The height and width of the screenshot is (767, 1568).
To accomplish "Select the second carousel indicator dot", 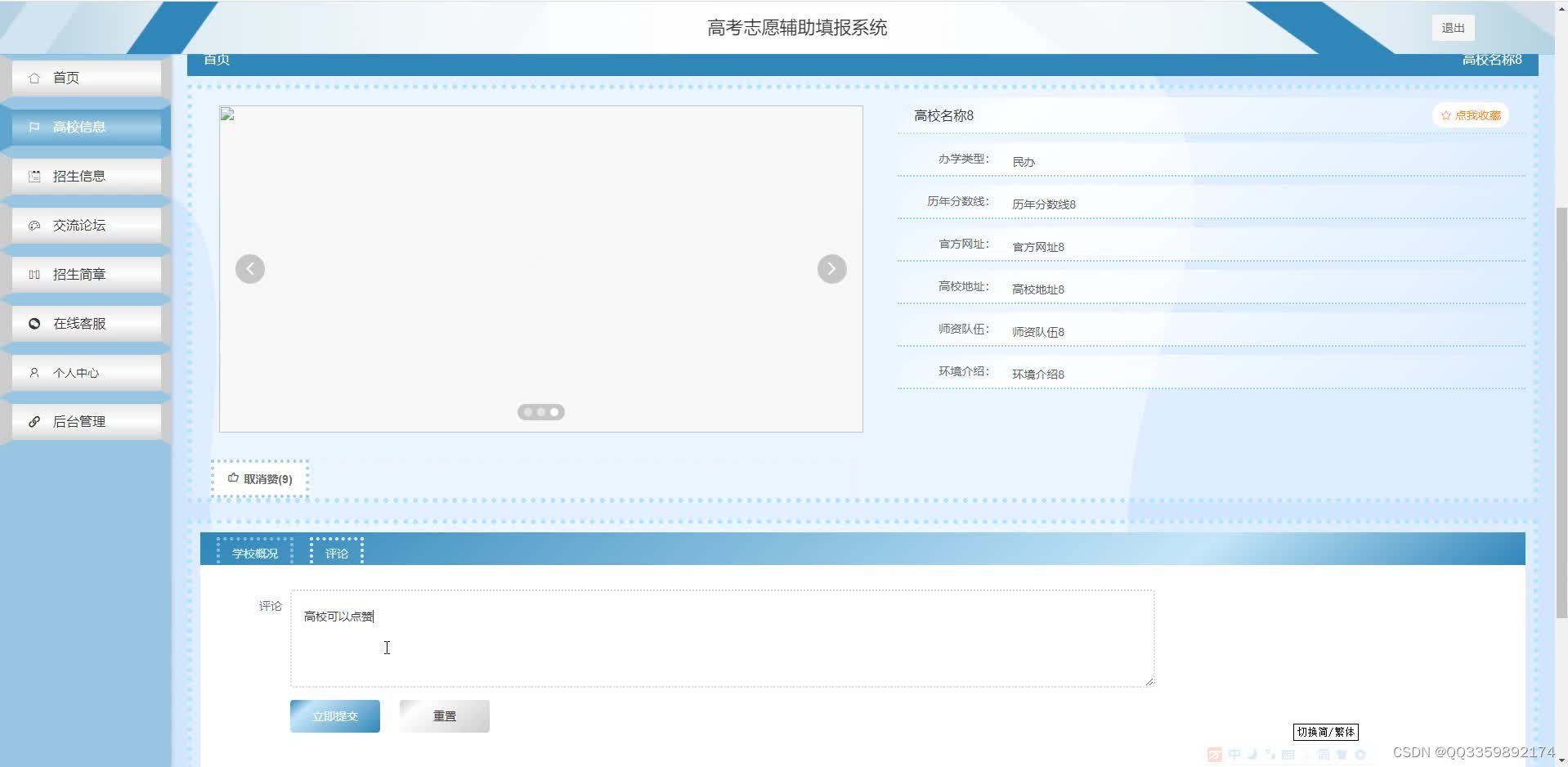I will [541, 412].
